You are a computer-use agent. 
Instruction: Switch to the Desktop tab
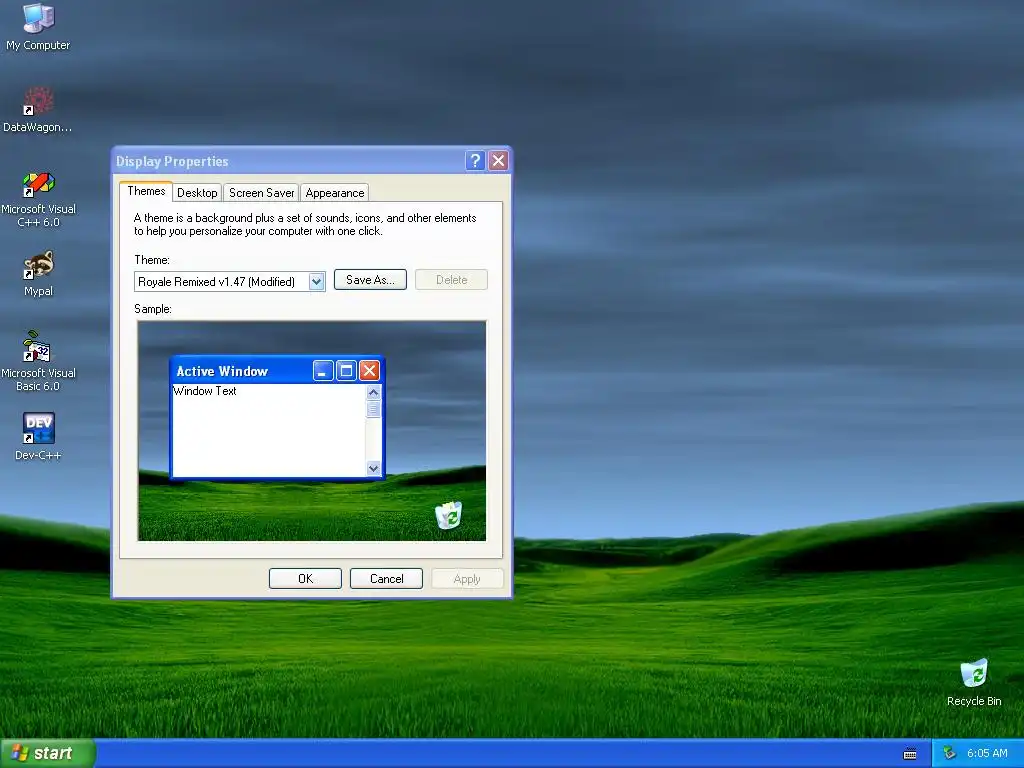coord(197,193)
